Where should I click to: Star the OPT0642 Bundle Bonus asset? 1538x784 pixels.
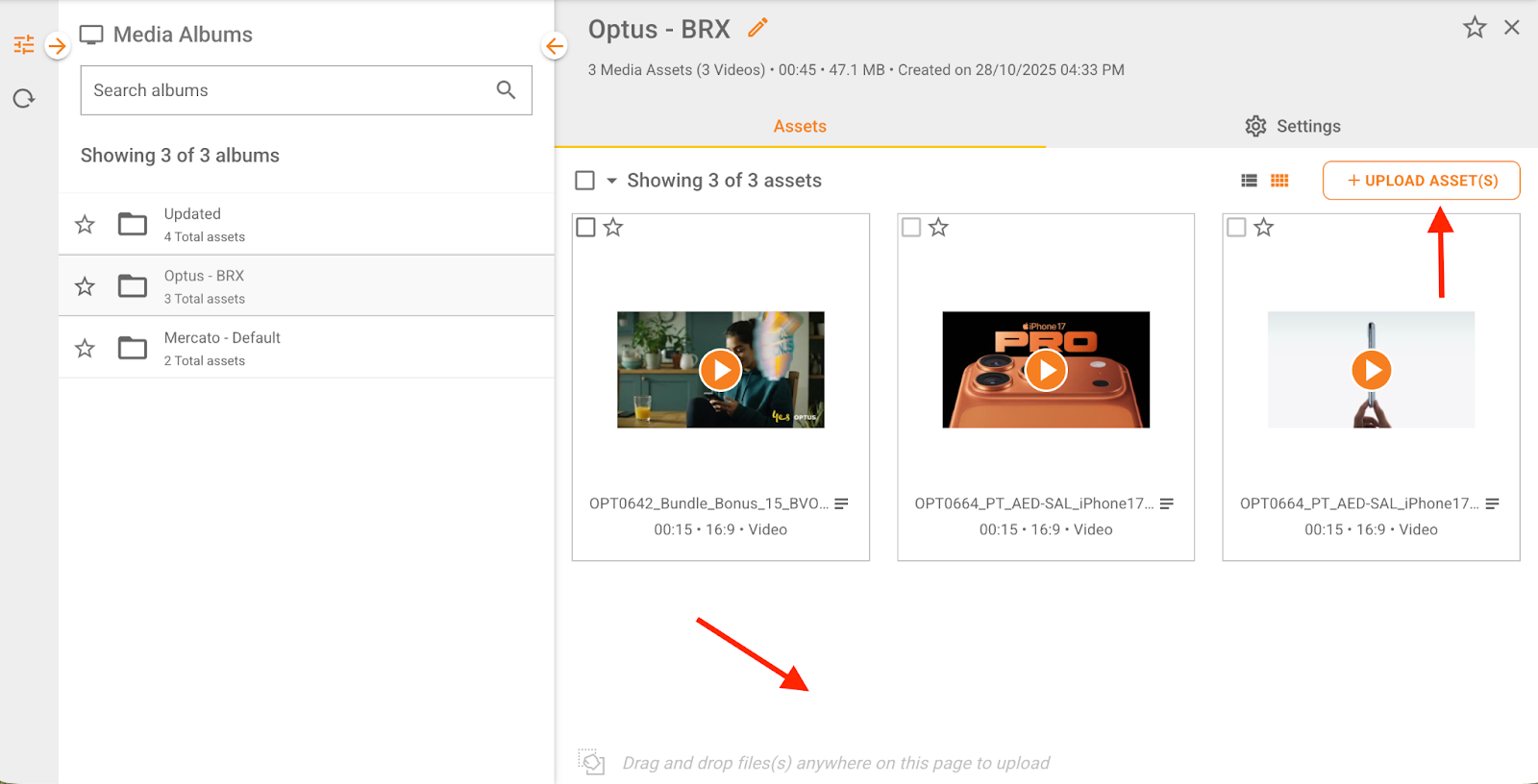click(x=613, y=228)
